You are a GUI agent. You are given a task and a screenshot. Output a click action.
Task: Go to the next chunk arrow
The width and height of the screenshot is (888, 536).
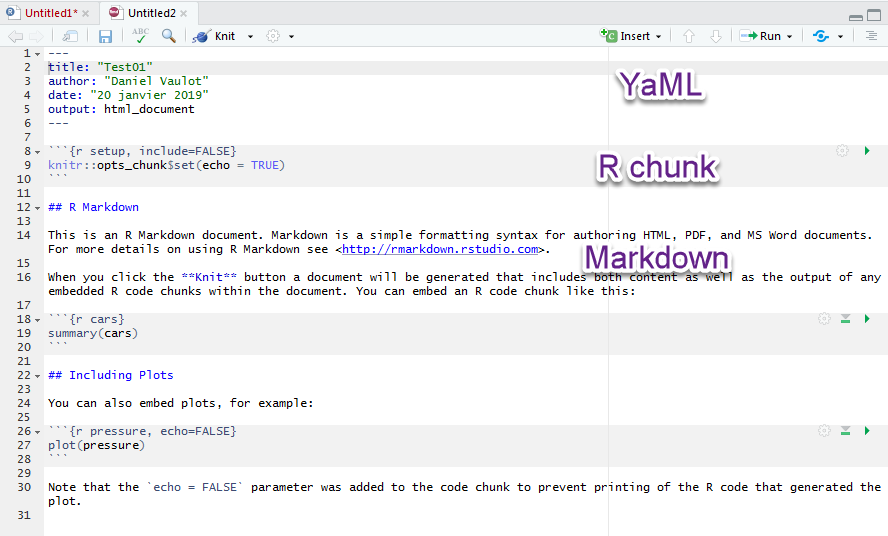[x=715, y=36]
